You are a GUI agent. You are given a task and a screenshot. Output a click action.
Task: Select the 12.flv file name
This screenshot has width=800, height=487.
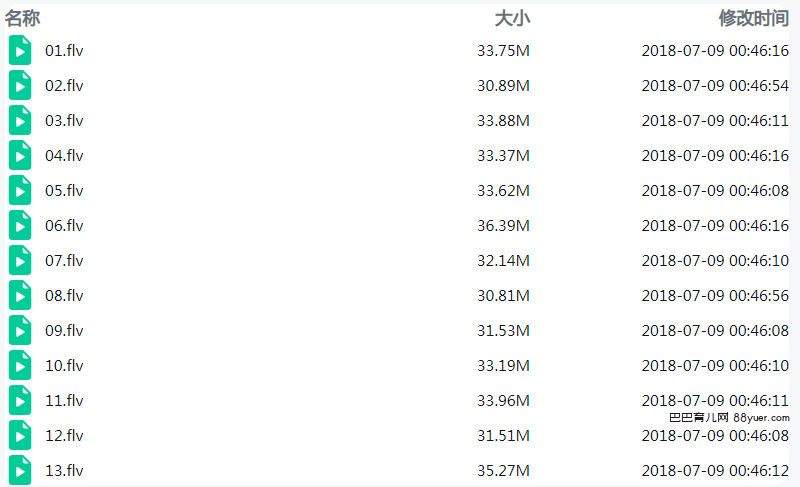click(x=64, y=435)
